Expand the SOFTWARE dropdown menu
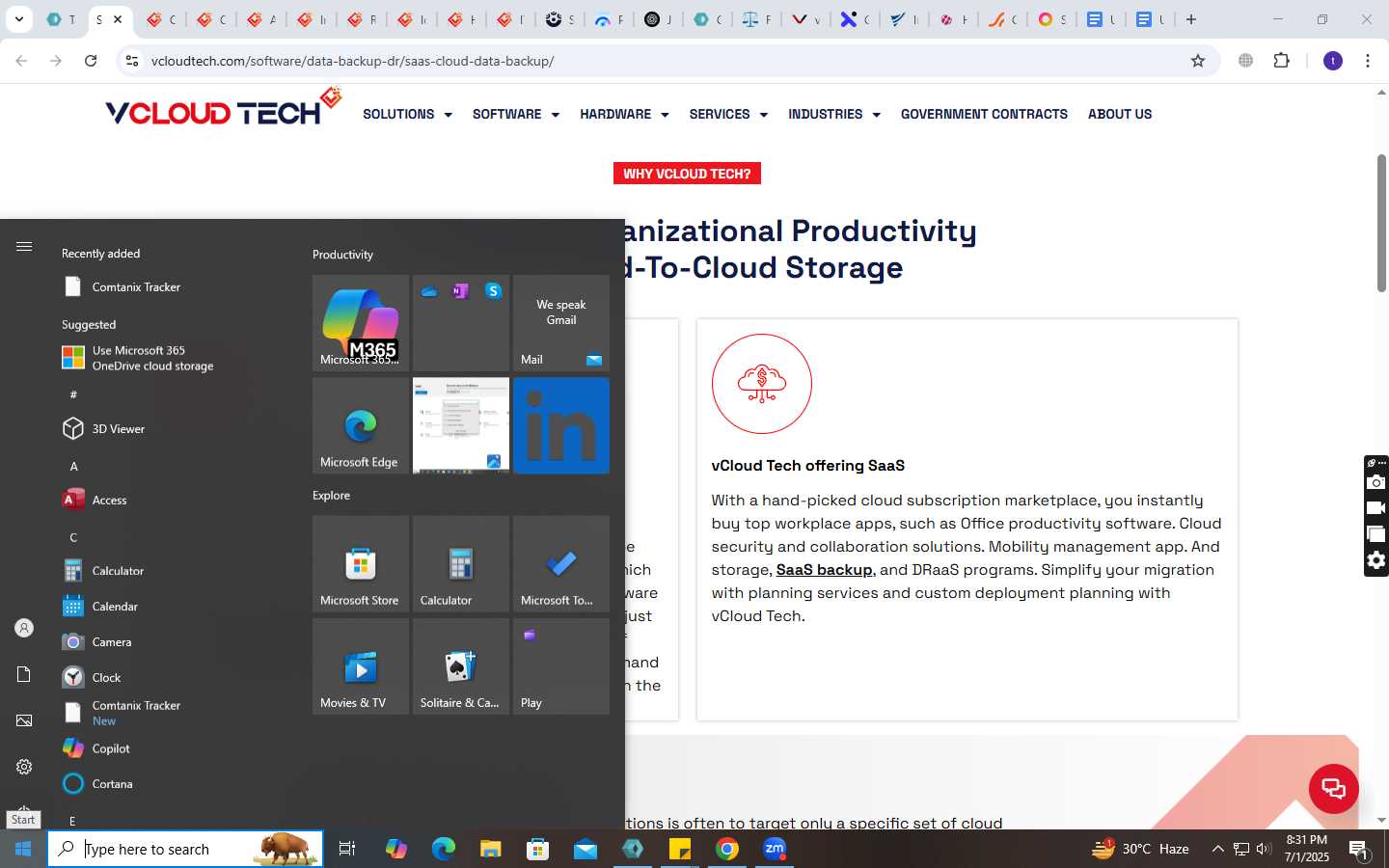The width and height of the screenshot is (1389, 868). click(x=516, y=114)
